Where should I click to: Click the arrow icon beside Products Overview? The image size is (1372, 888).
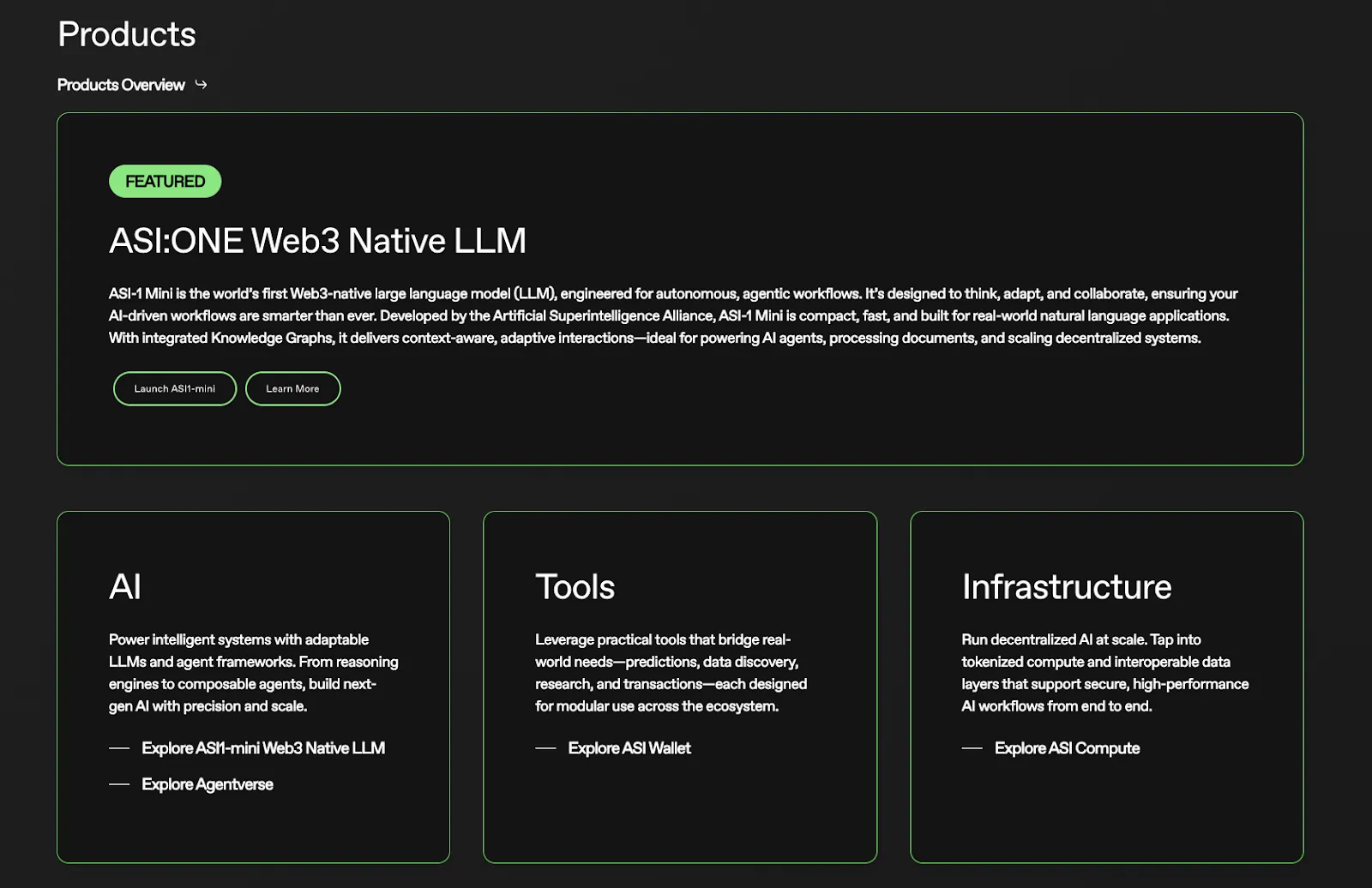(201, 84)
